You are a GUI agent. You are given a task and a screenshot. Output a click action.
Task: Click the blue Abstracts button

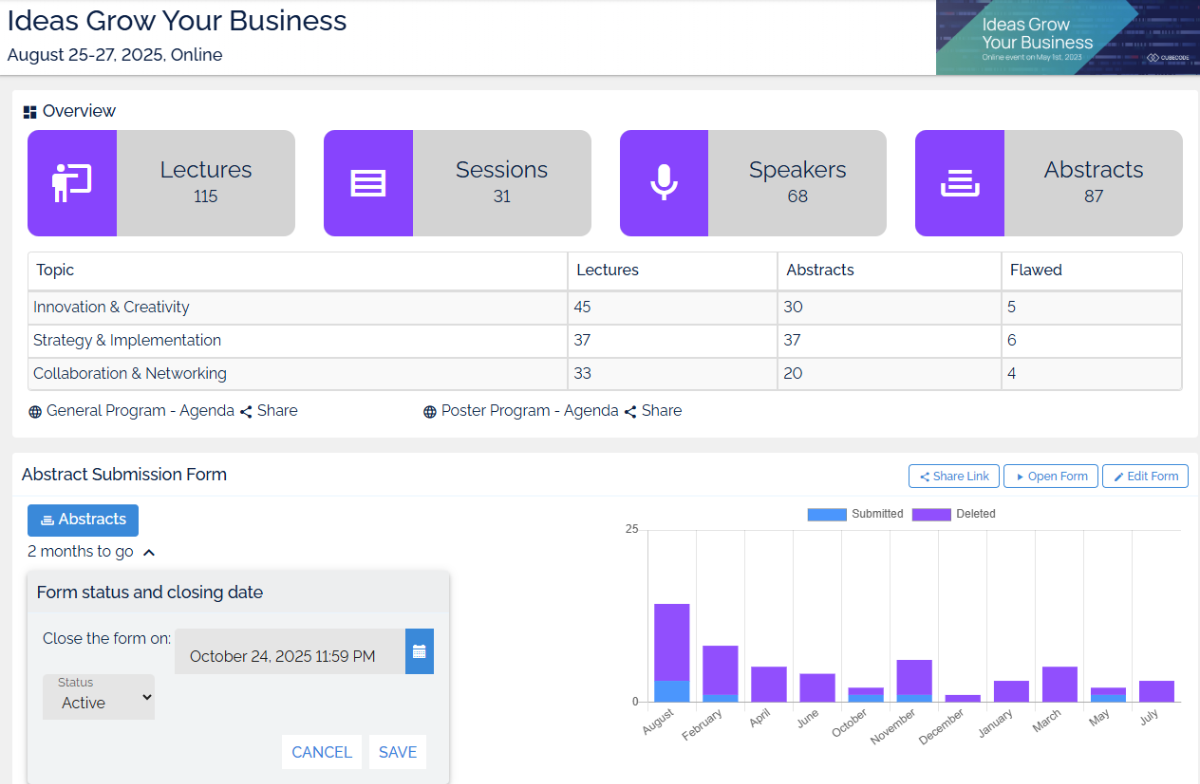83,520
